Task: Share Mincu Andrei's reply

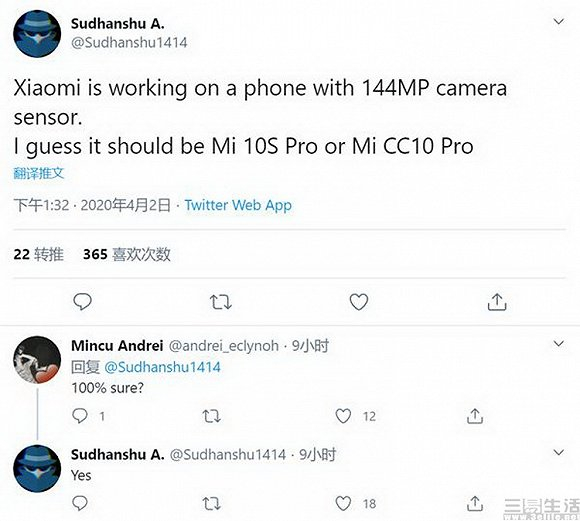Action: tap(475, 416)
